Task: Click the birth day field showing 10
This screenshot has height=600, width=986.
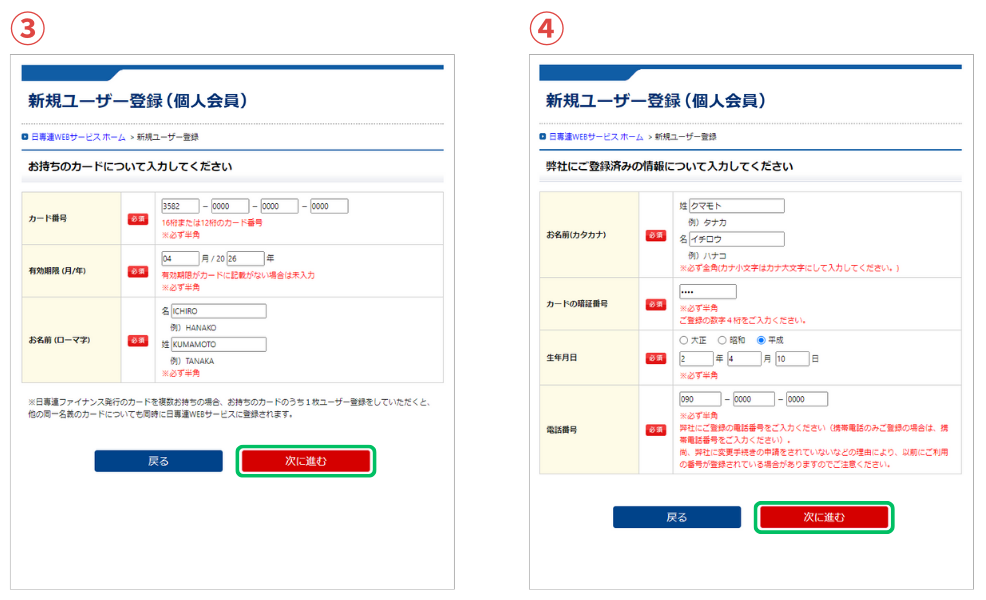Action: [792, 358]
